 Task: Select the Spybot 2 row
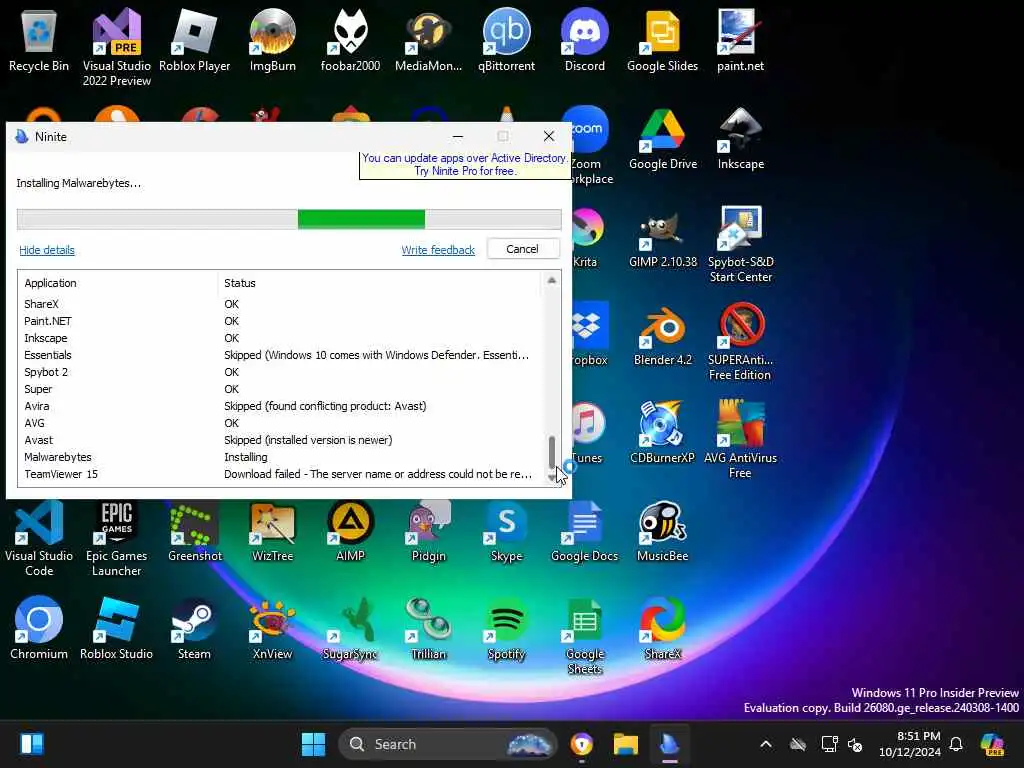(282, 372)
